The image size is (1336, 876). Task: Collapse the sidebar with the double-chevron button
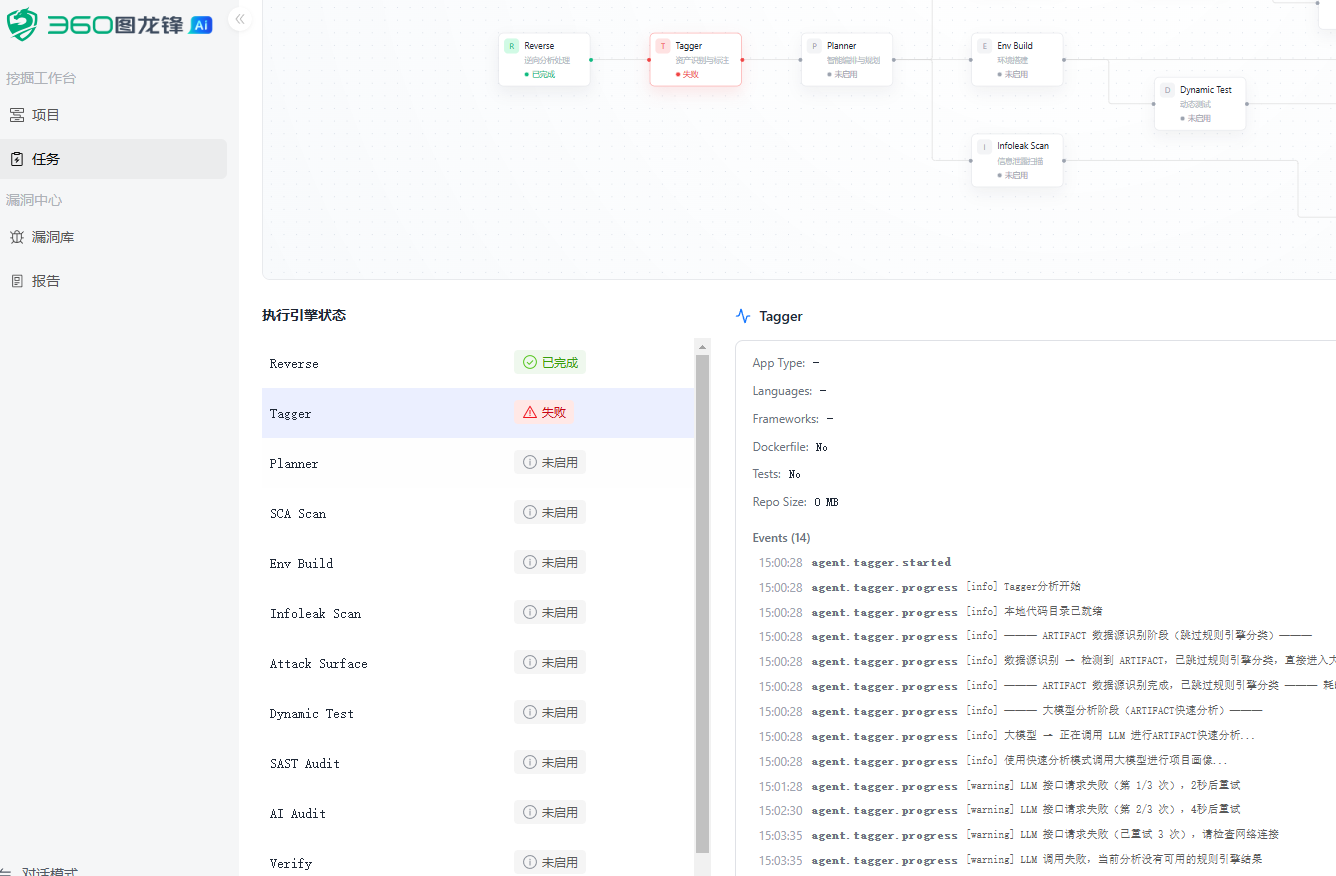pos(240,19)
